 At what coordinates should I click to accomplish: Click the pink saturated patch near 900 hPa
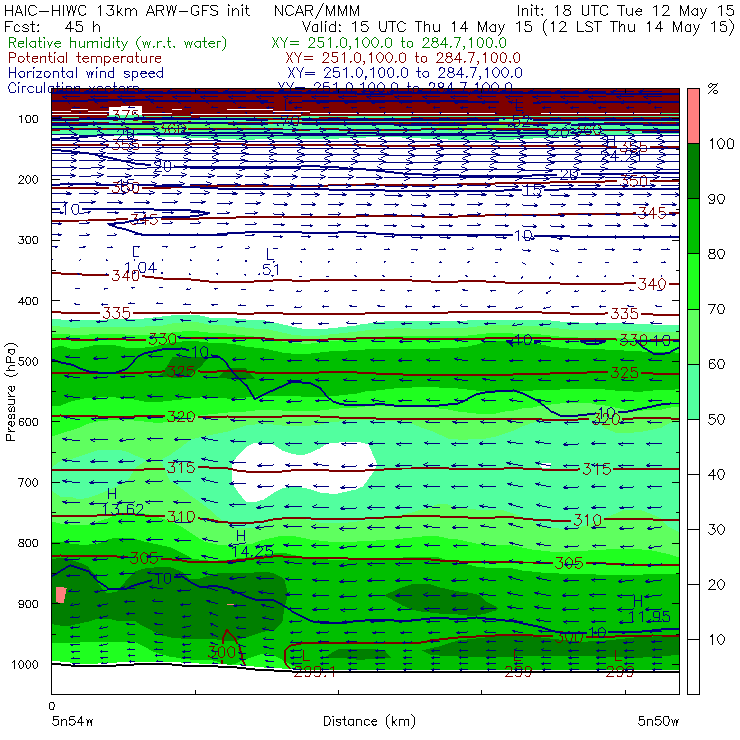[x=60, y=595]
